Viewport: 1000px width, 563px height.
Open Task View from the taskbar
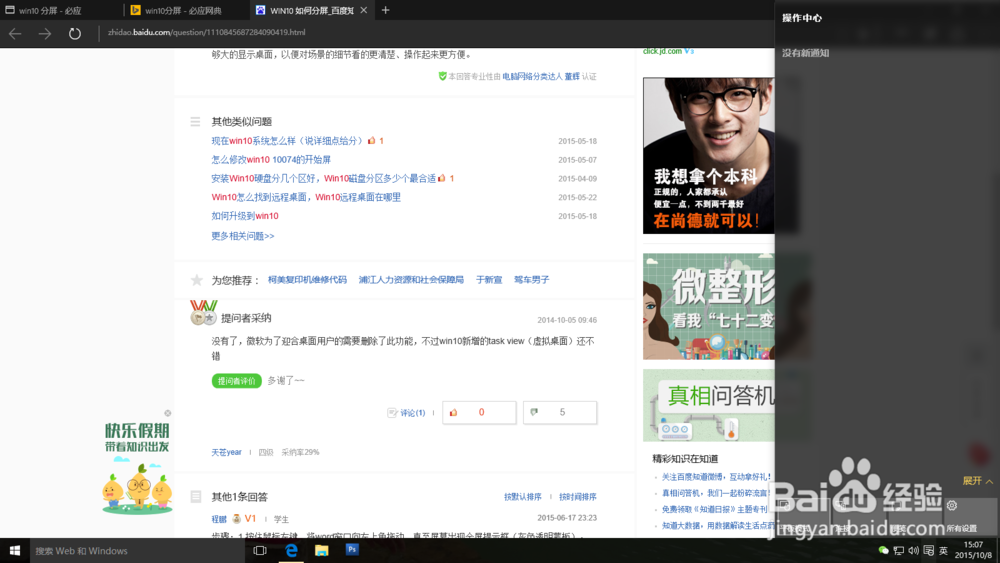pos(260,550)
